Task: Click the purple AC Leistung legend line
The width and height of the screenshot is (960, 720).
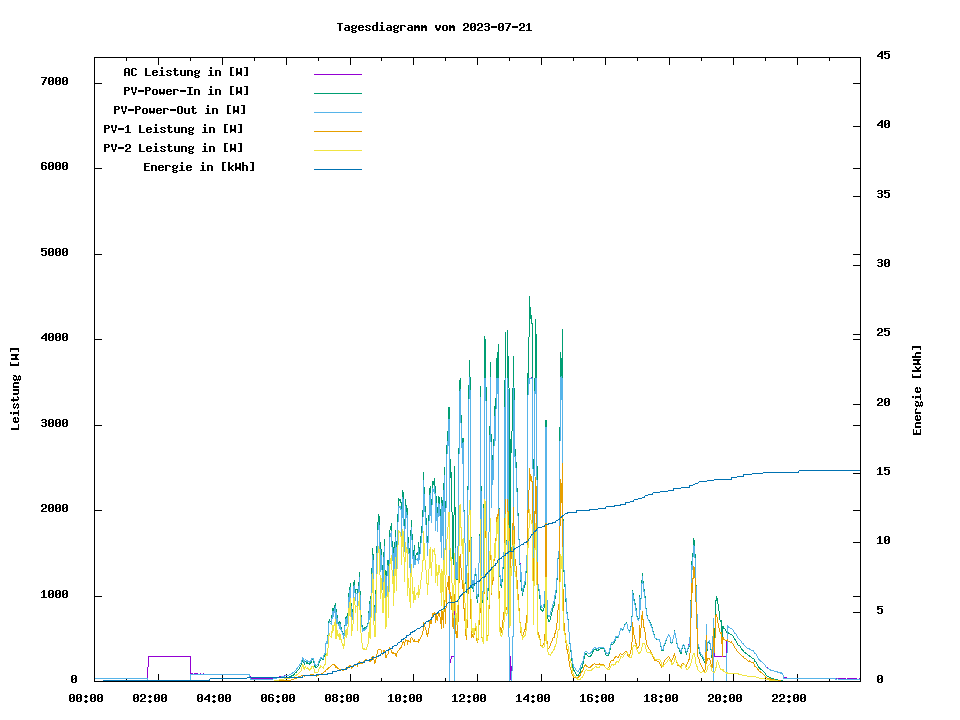Action: (x=337, y=74)
